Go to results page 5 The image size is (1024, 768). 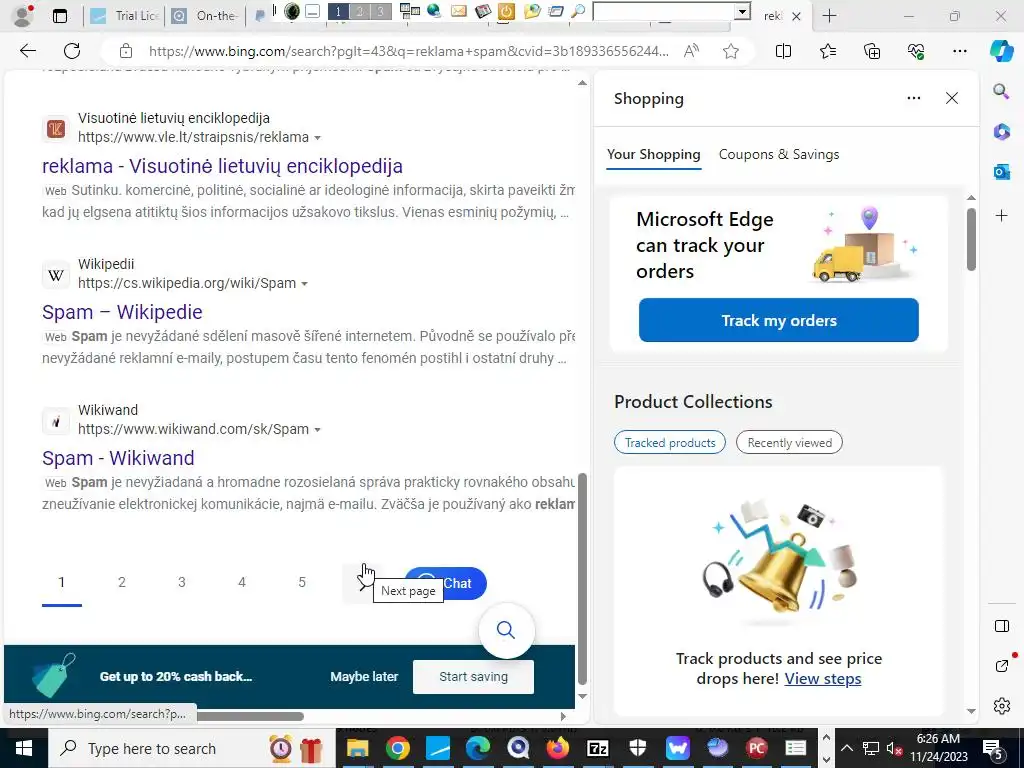pos(302,582)
